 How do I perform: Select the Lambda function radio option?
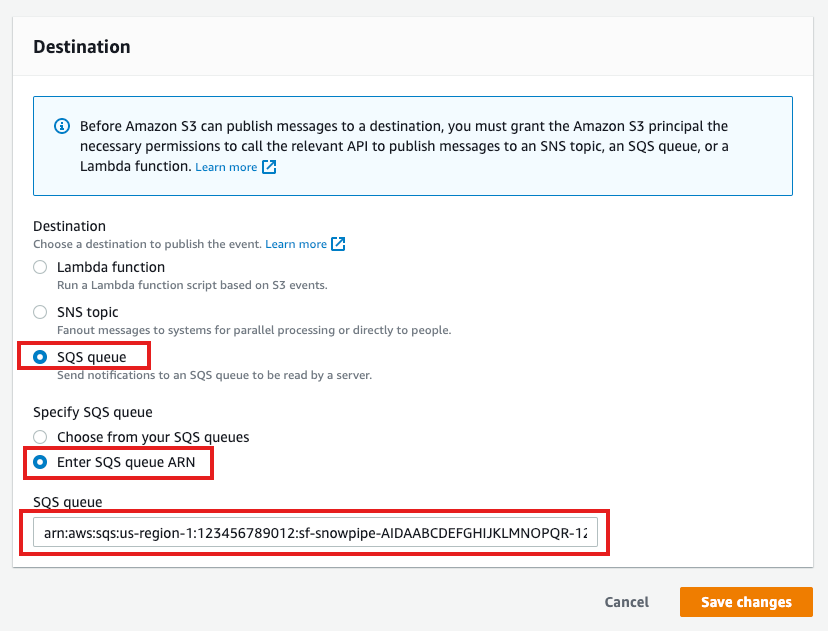click(40, 267)
